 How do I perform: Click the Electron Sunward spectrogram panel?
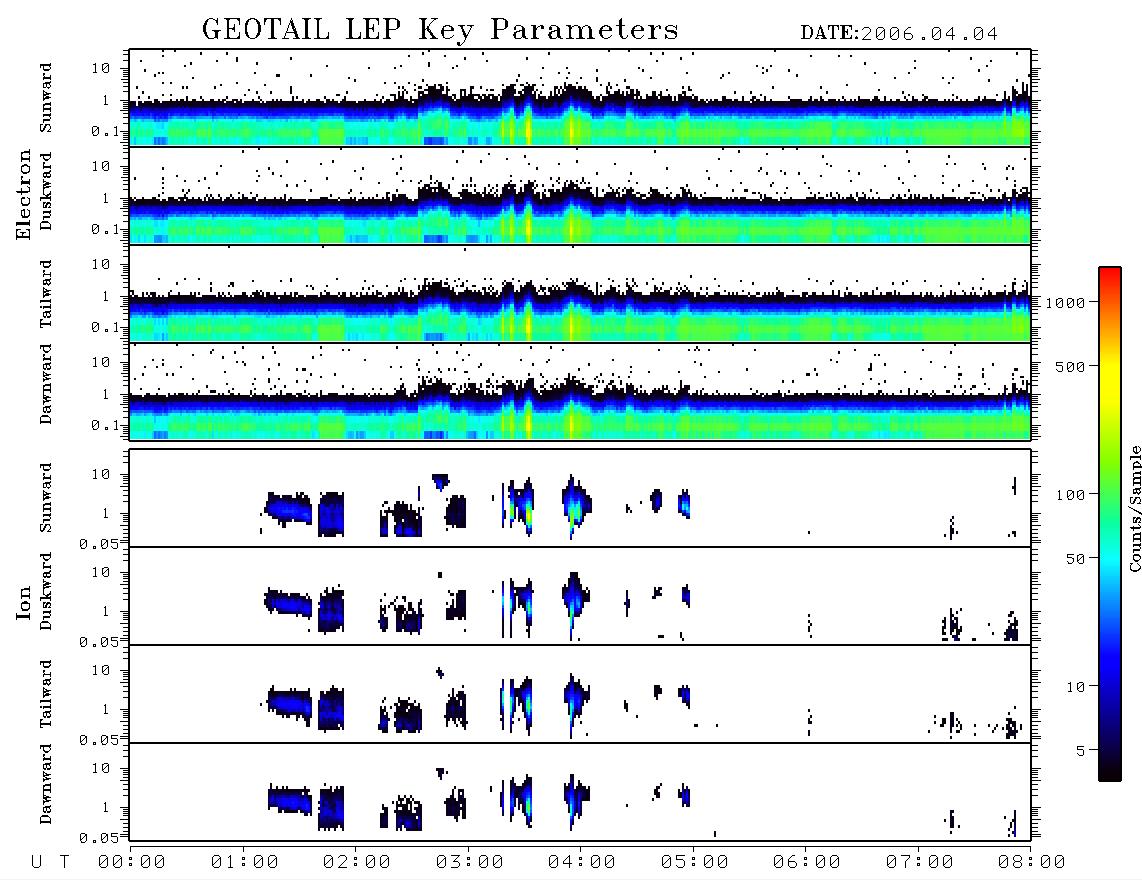[580, 98]
